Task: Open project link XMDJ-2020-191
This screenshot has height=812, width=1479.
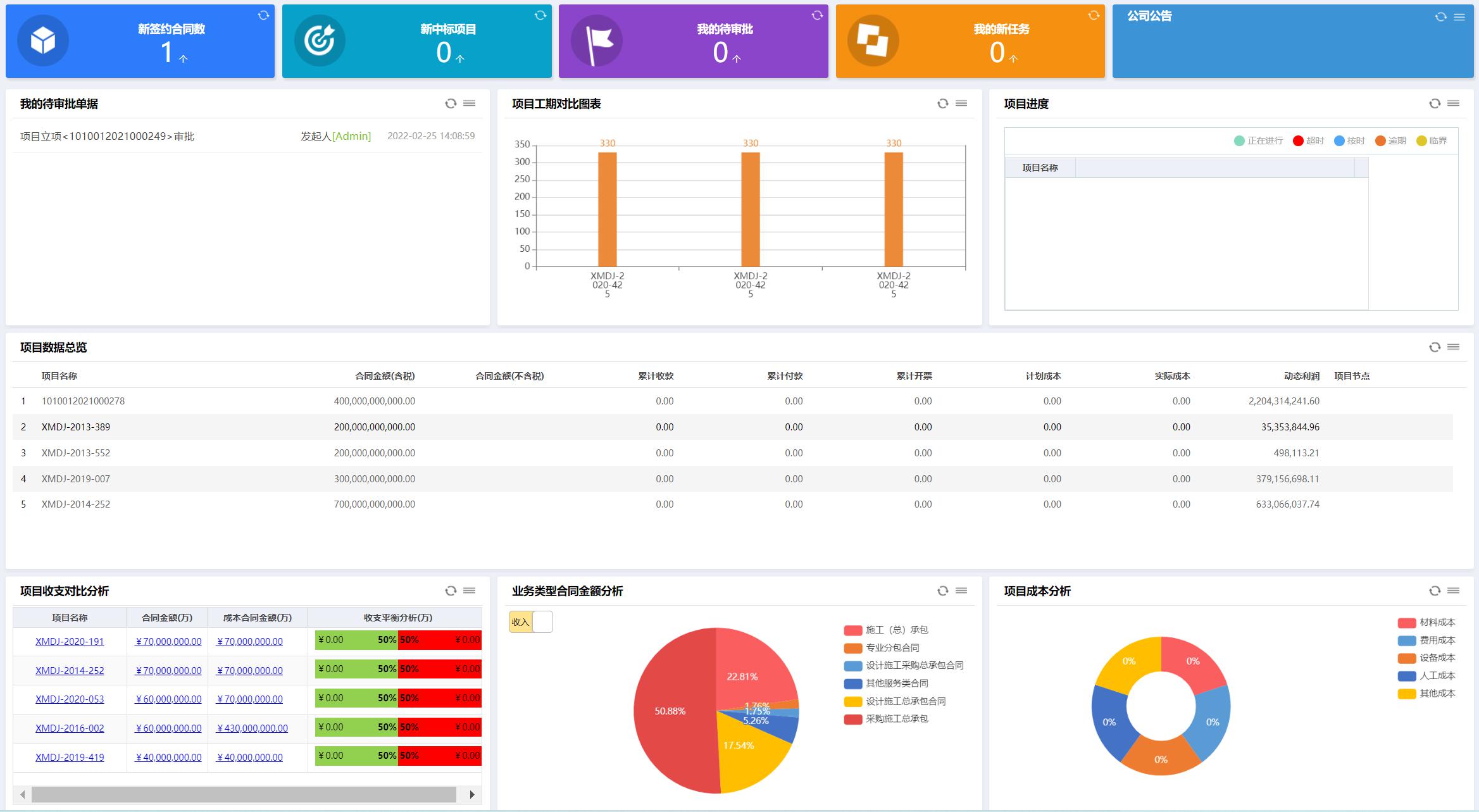Action: click(70, 641)
